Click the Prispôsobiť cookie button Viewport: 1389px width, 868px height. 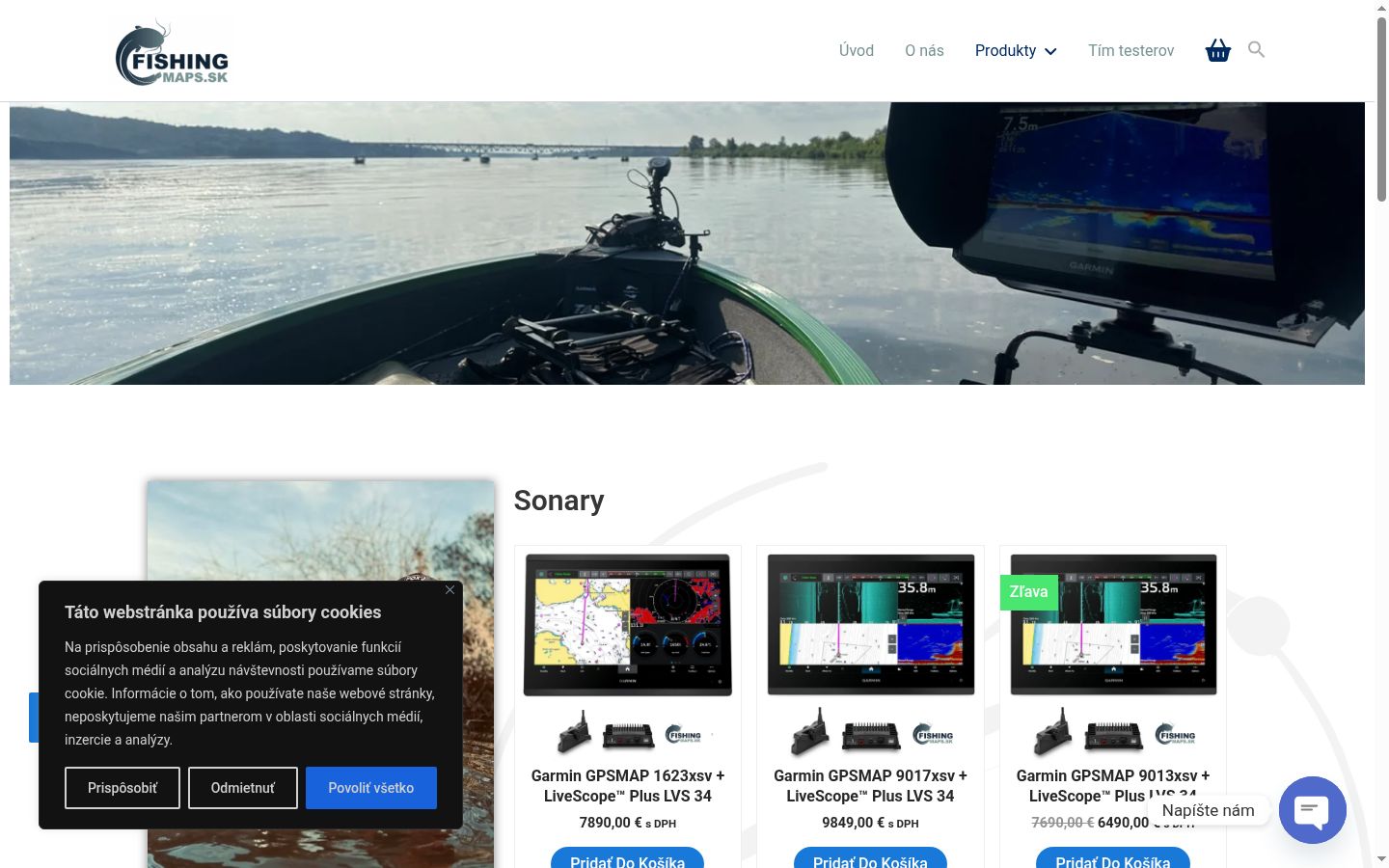click(123, 788)
